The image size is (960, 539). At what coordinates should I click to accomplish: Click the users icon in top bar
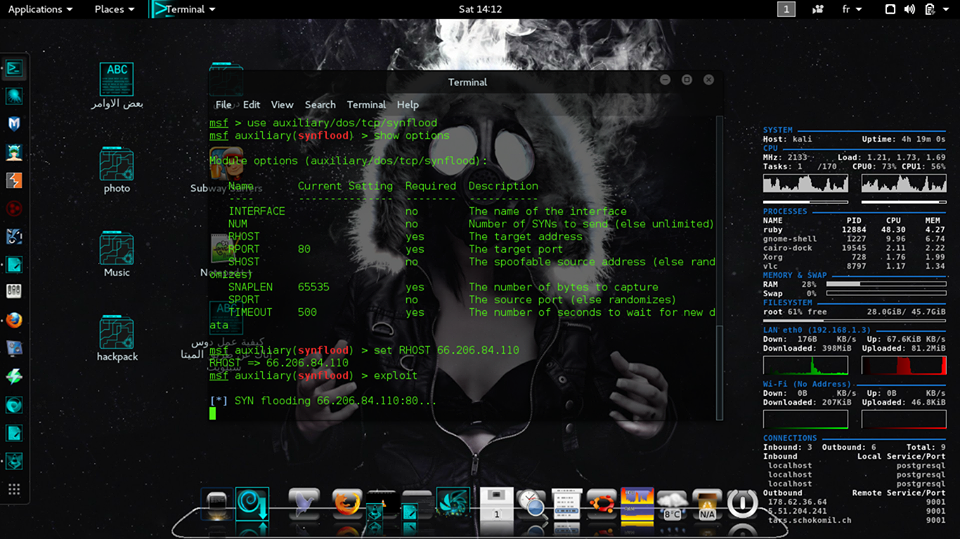click(817, 9)
